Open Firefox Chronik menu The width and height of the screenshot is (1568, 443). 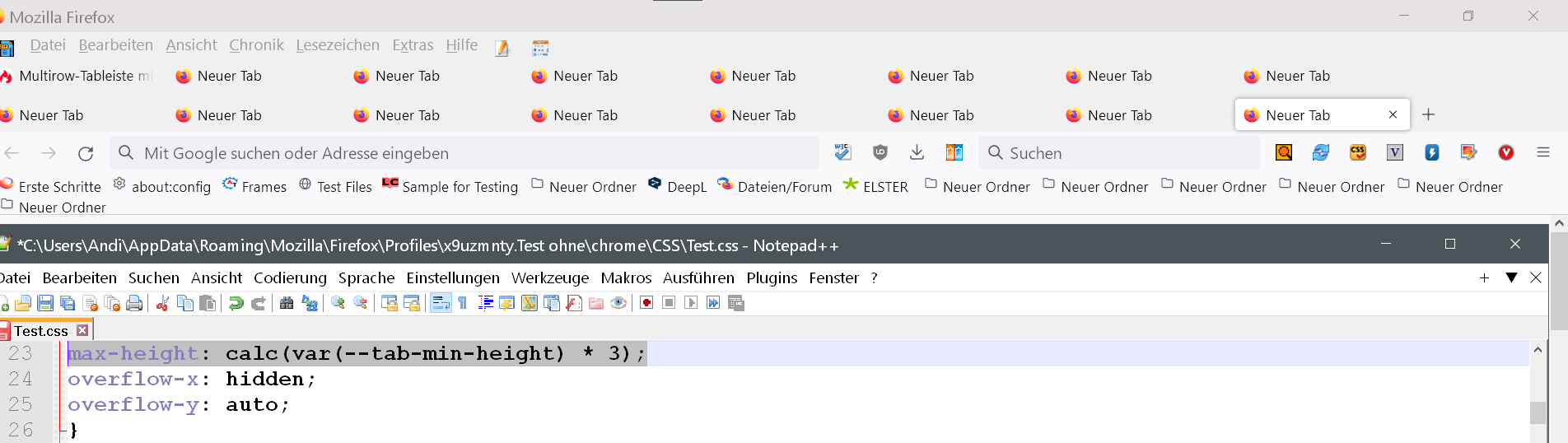(256, 45)
